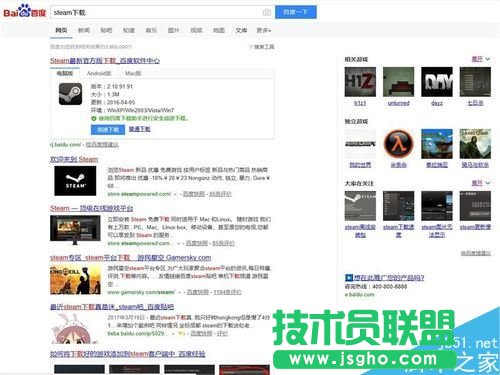Click the e.baidu.com text
500x375 pixels.
point(360,295)
